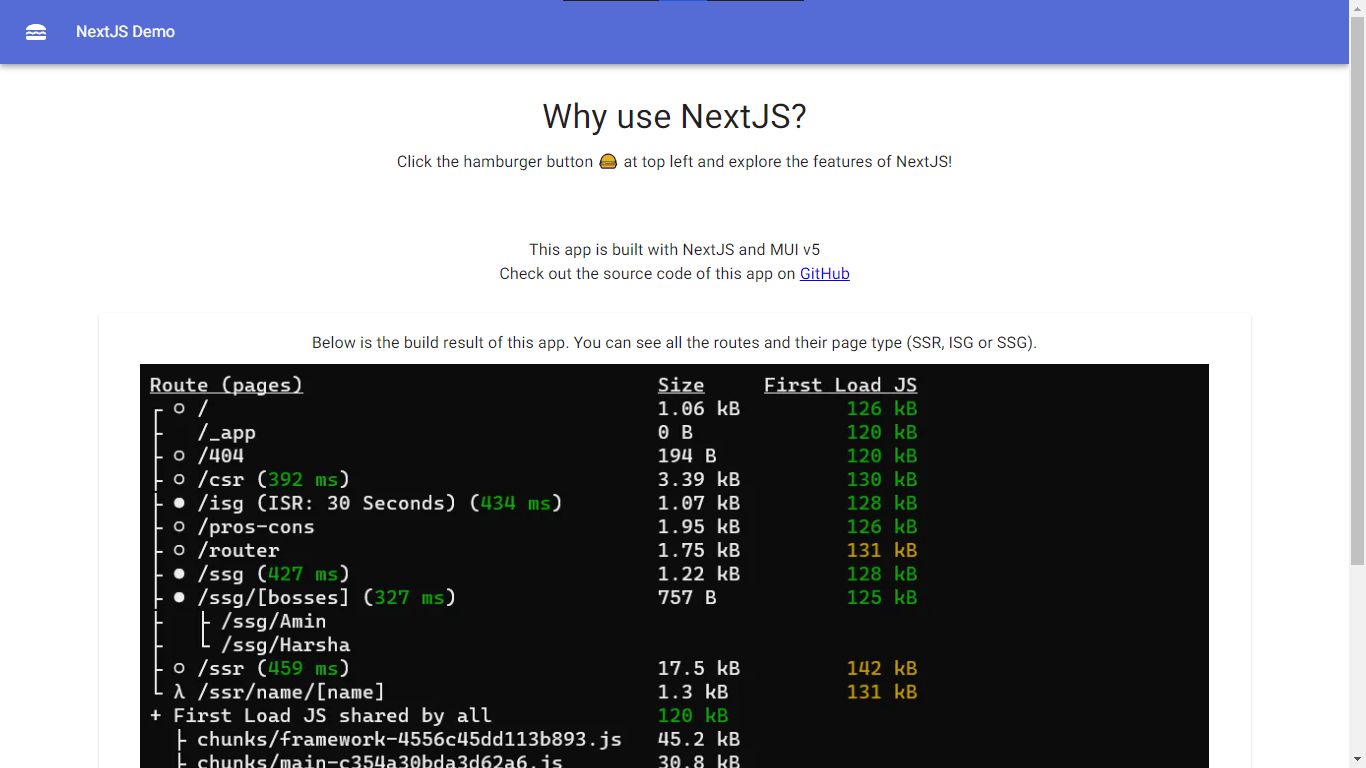Select the /ssg/Amin sub-route entry
Image resolution: width=1366 pixels, height=768 pixels.
[x=273, y=621]
